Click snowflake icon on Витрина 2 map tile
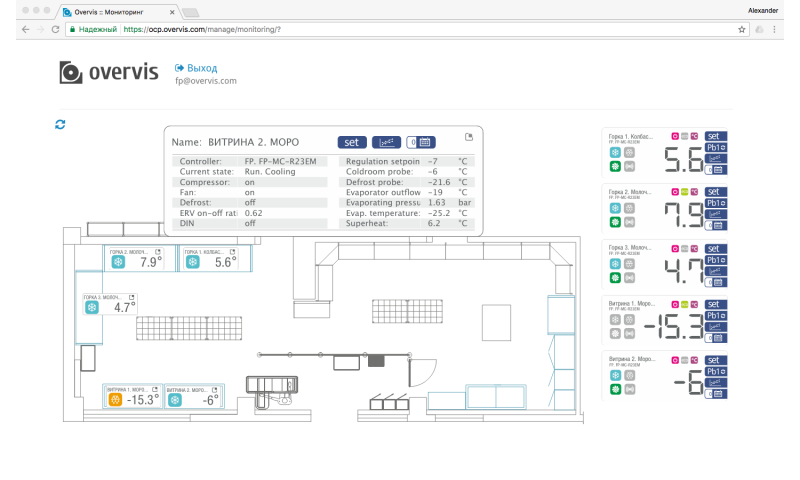800x480 pixels. [175, 400]
